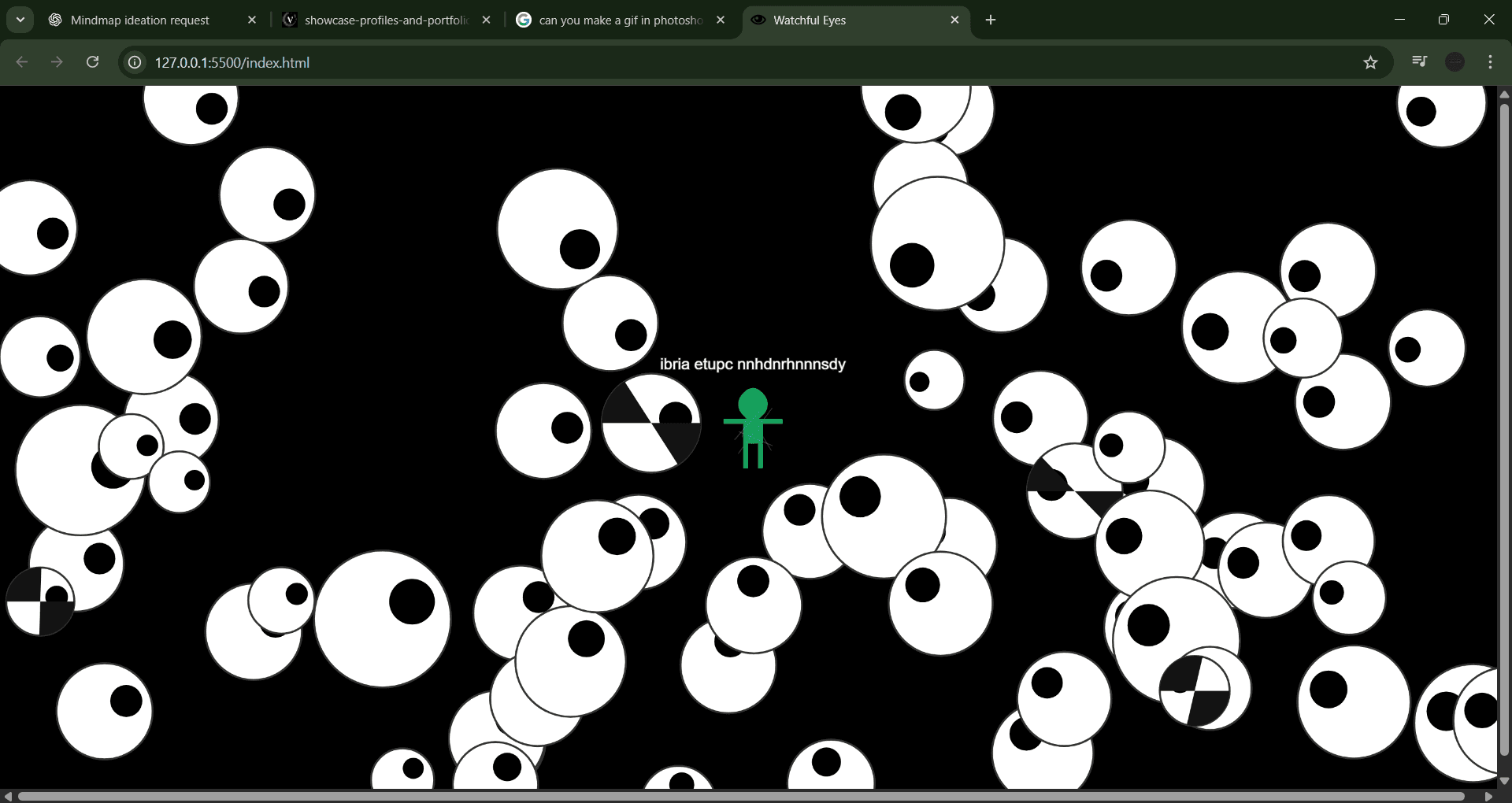Screen dimensions: 1512x803
Task: Close the Google search tab
Action: (x=721, y=20)
